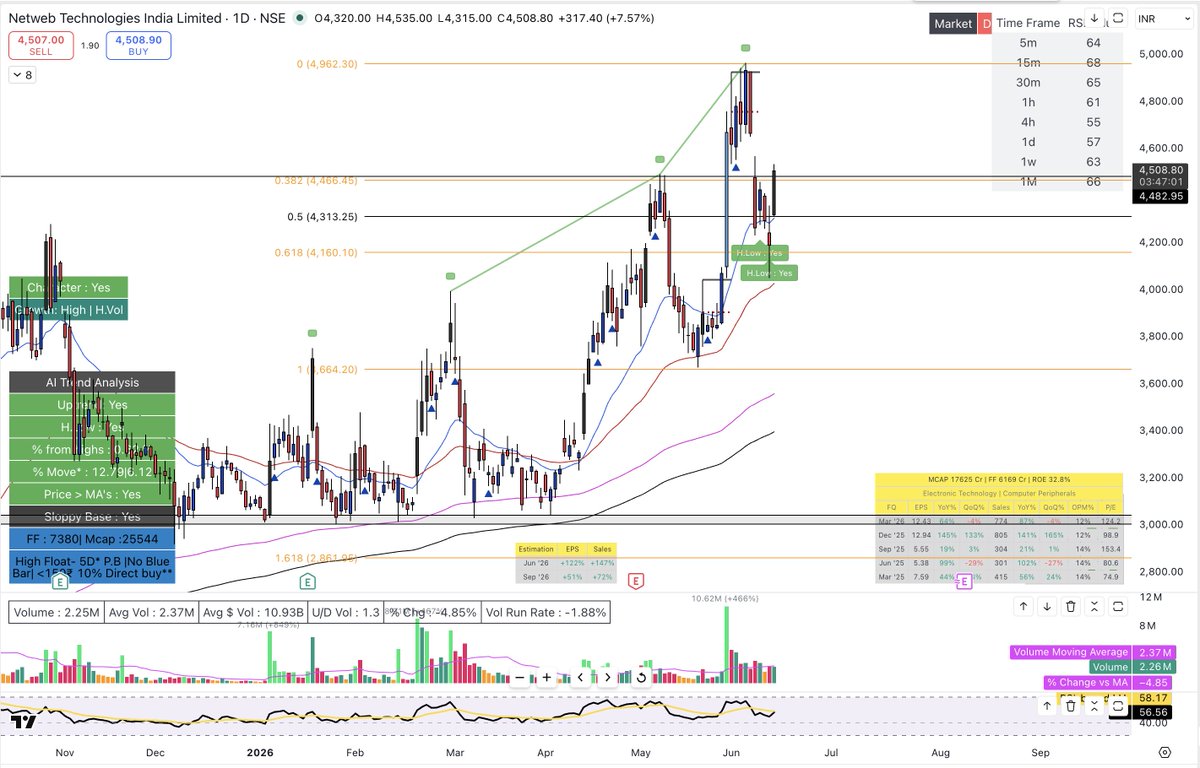
Task: Move the volume pane down
Action: (x=1046, y=606)
